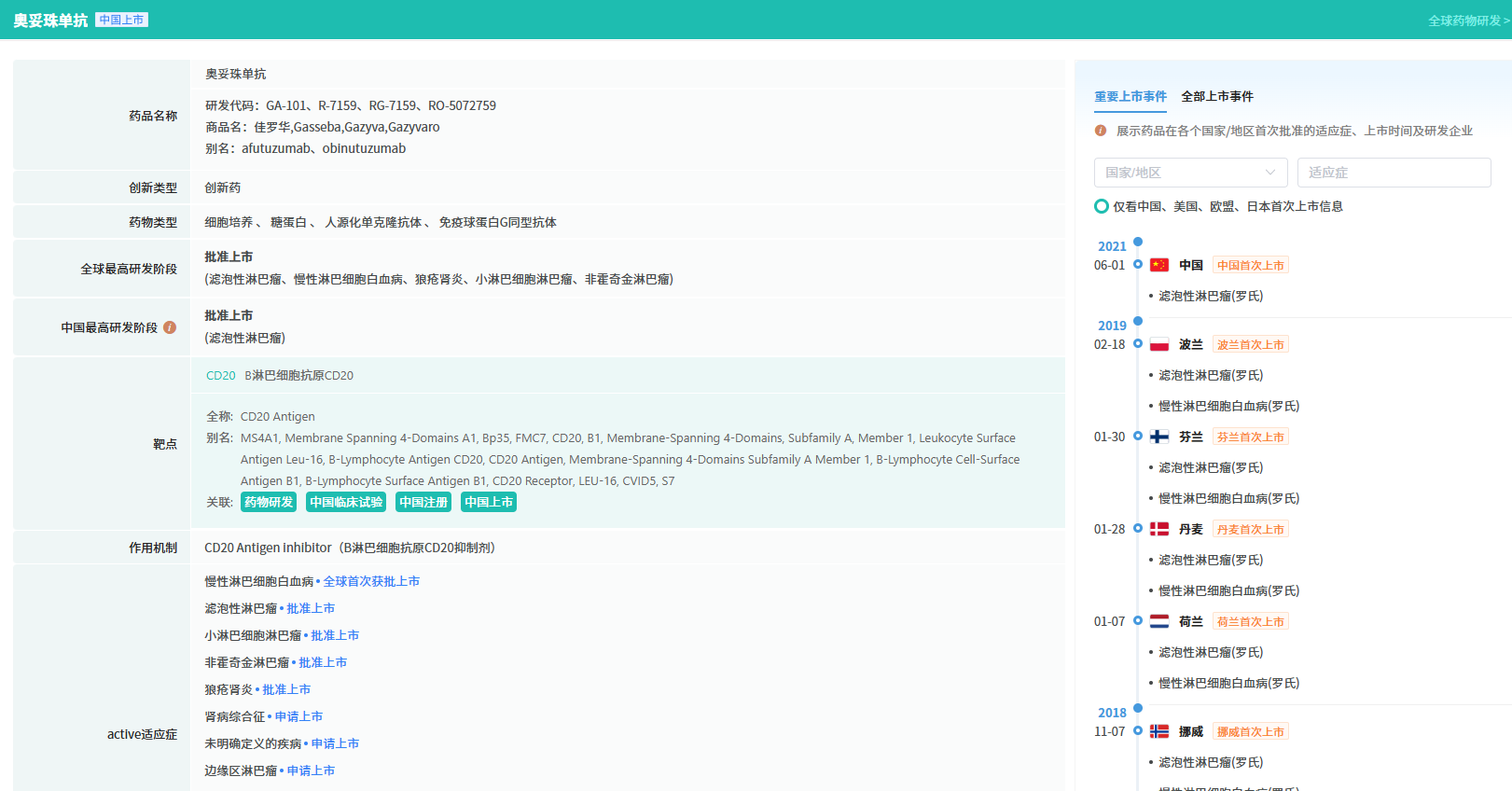This screenshot has width=1512, height=791.
Task: Click the orange info icon above the filters
Action: [1101, 131]
